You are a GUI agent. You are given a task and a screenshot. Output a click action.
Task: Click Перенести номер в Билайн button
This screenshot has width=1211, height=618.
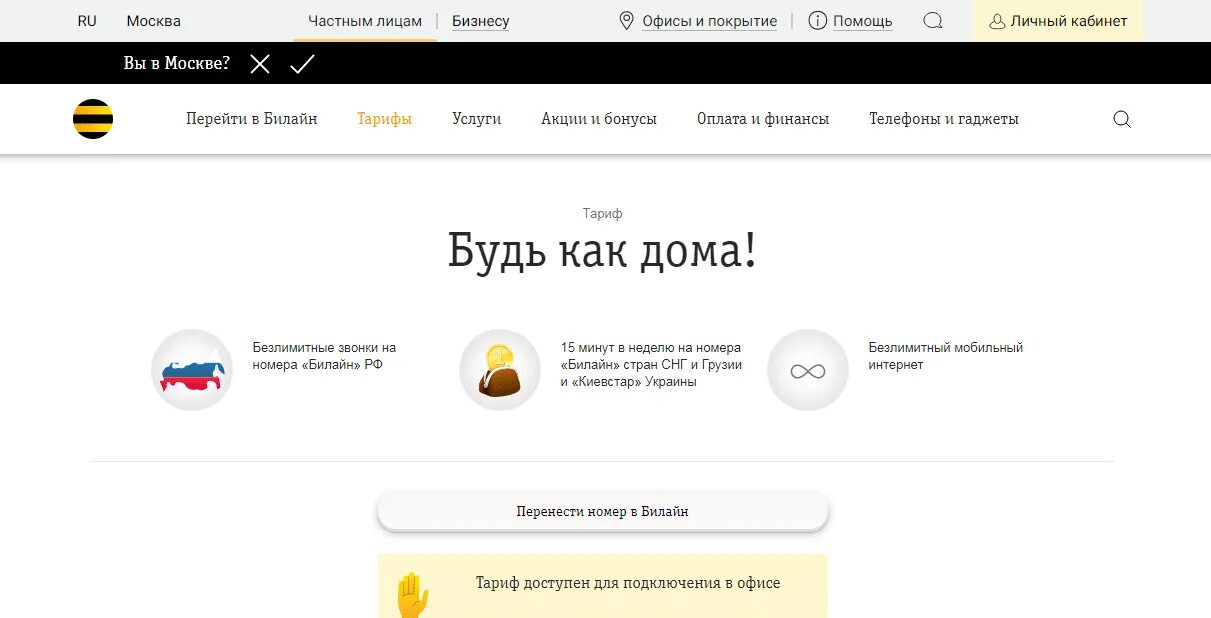[603, 511]
